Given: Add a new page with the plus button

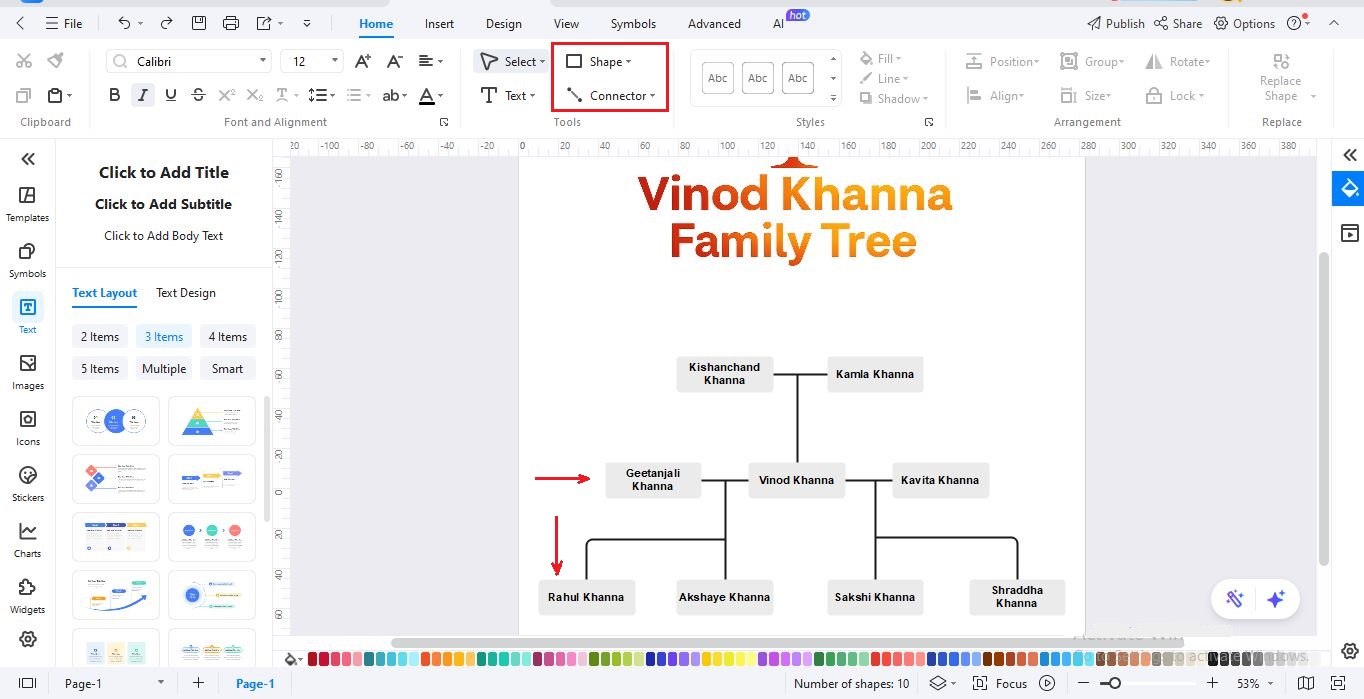Looking at the screenshot, I should 198,683.
